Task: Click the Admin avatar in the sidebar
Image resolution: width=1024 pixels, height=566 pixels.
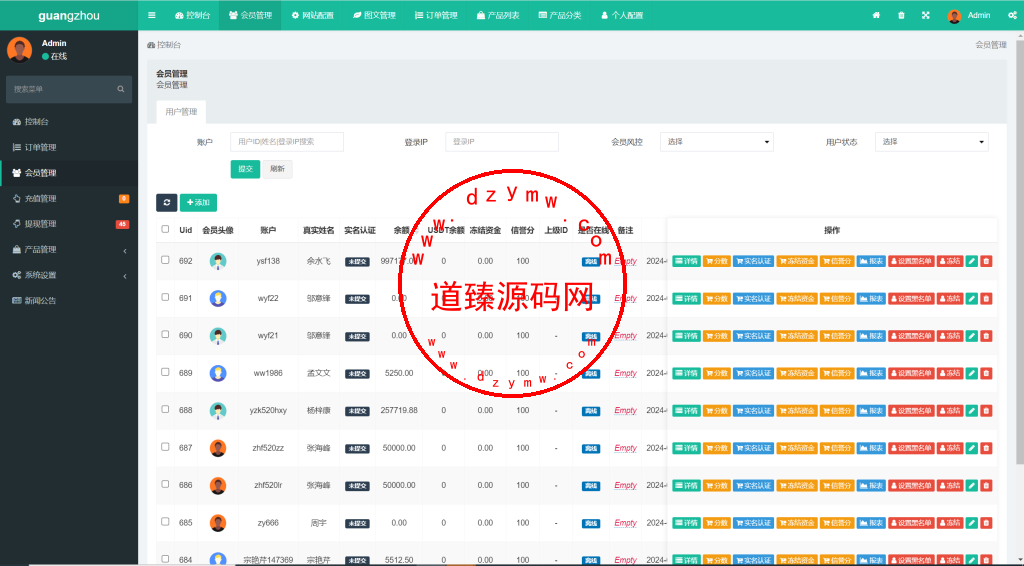Action: click(x=20, y=50)
